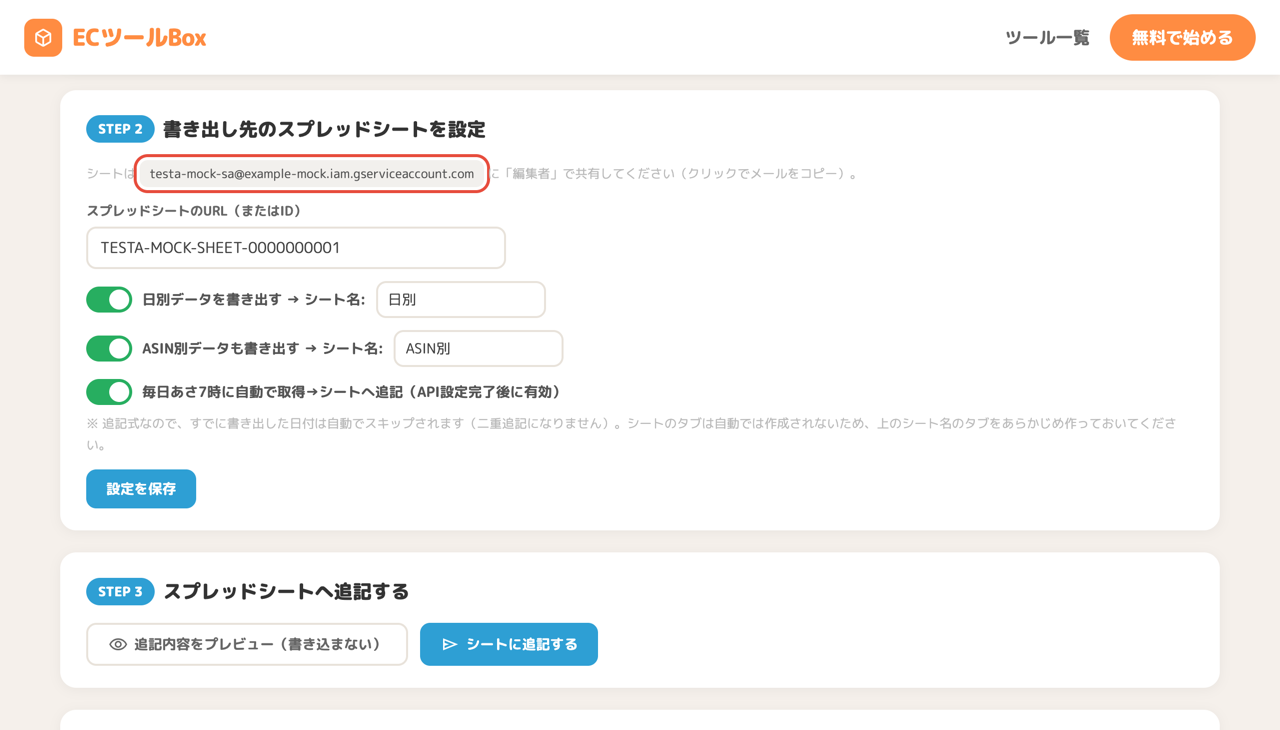
Task: Click the ※ 追記式なので note text
Action: pyautogui.click(x=631, y=434)
